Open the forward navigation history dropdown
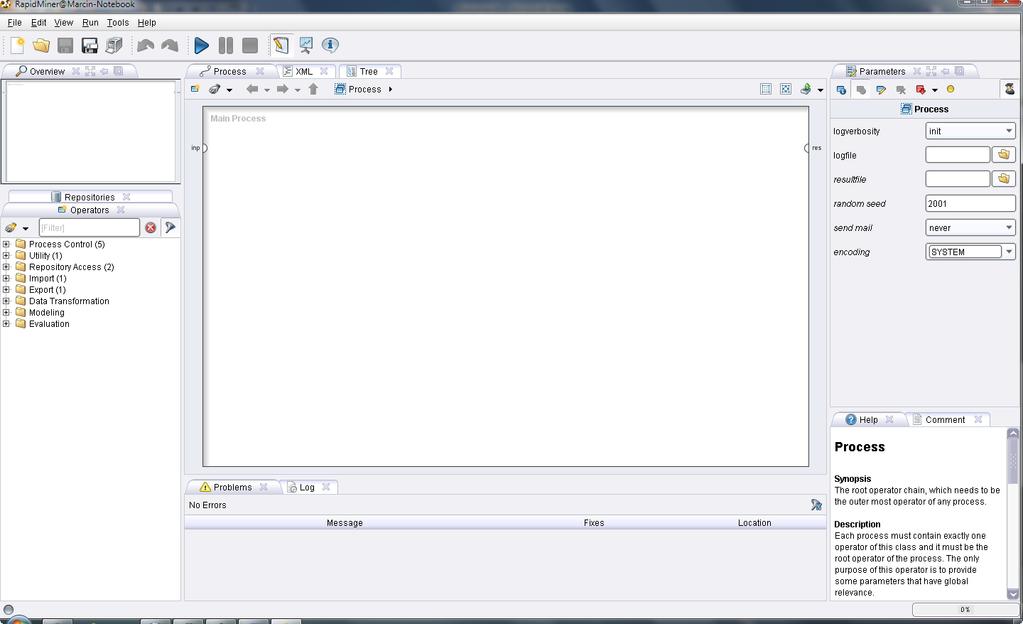 (298, 90)
